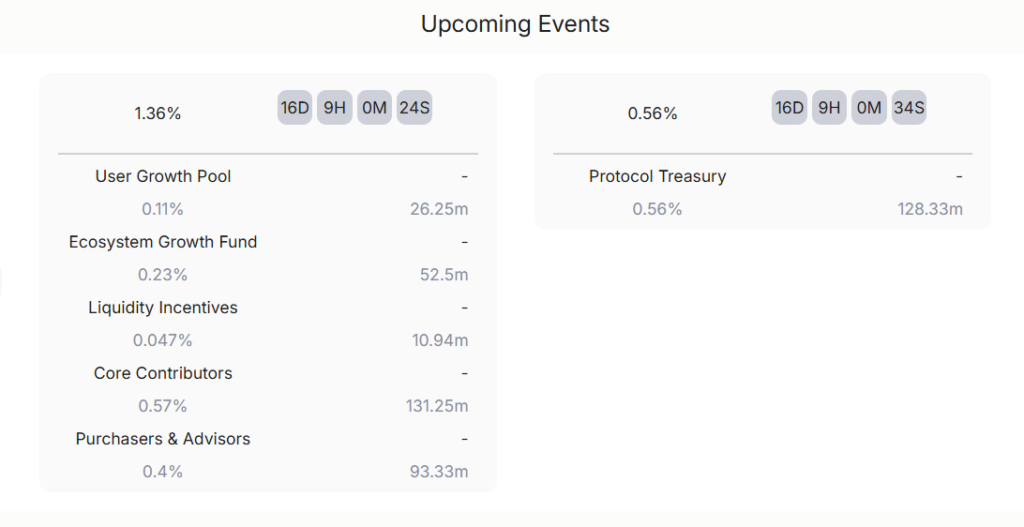Click the 26.25m amount for User Growth Pool

(x=439, y=209)
